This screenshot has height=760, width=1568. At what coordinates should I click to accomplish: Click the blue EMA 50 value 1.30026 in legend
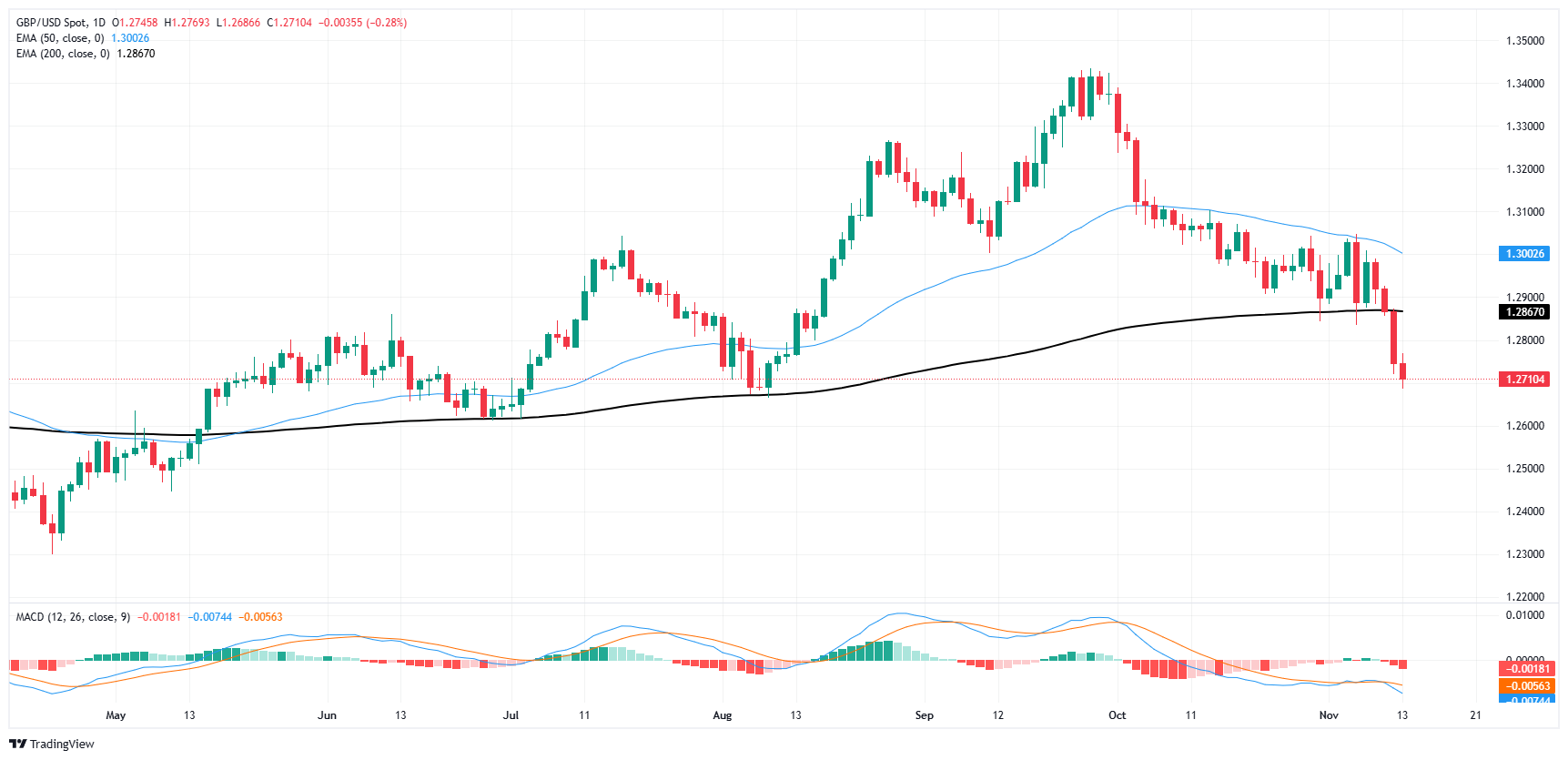(x=130, y=38)
